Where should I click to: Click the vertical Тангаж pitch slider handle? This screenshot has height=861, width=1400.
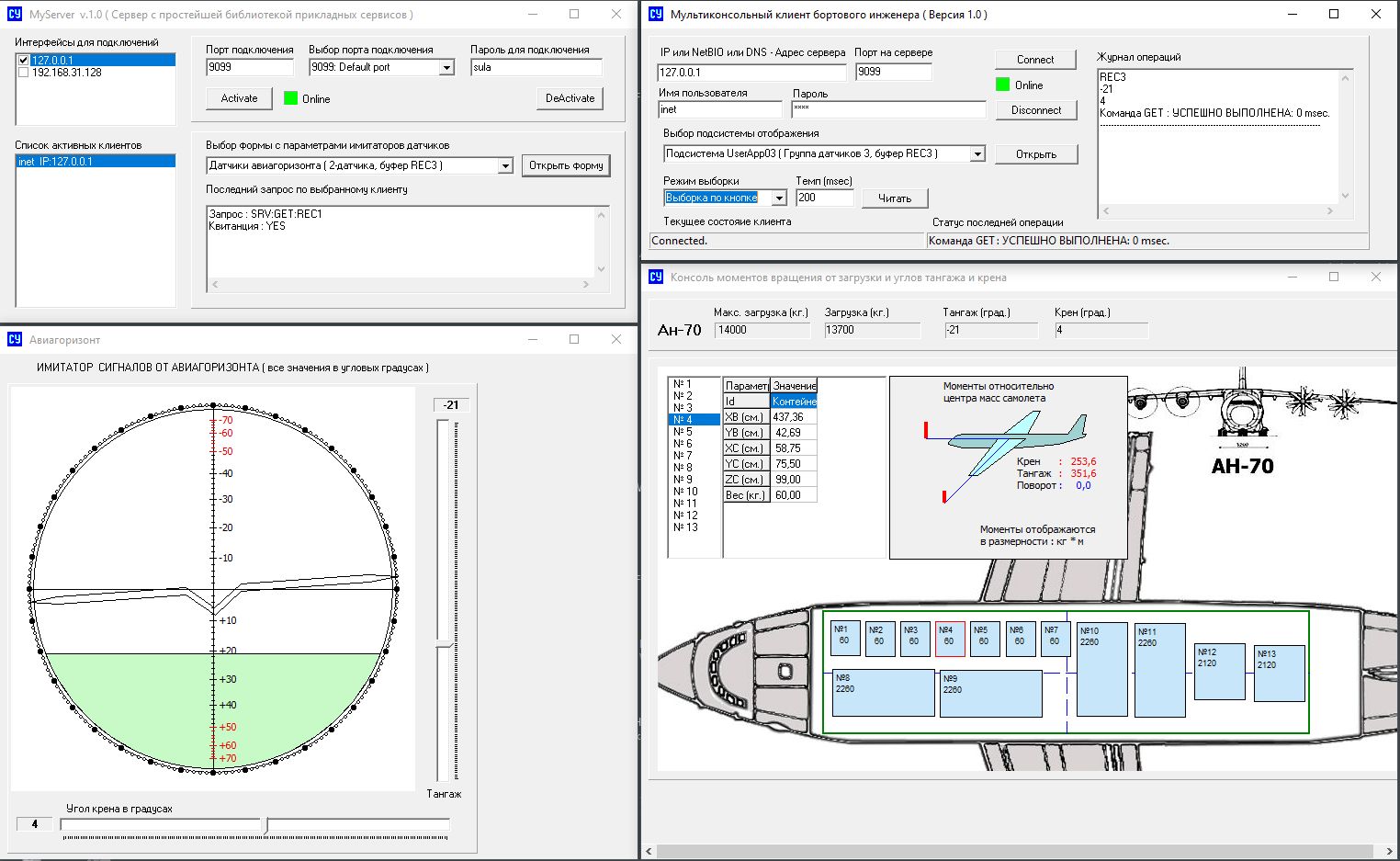pyautogui.click(x=445, y=646)
